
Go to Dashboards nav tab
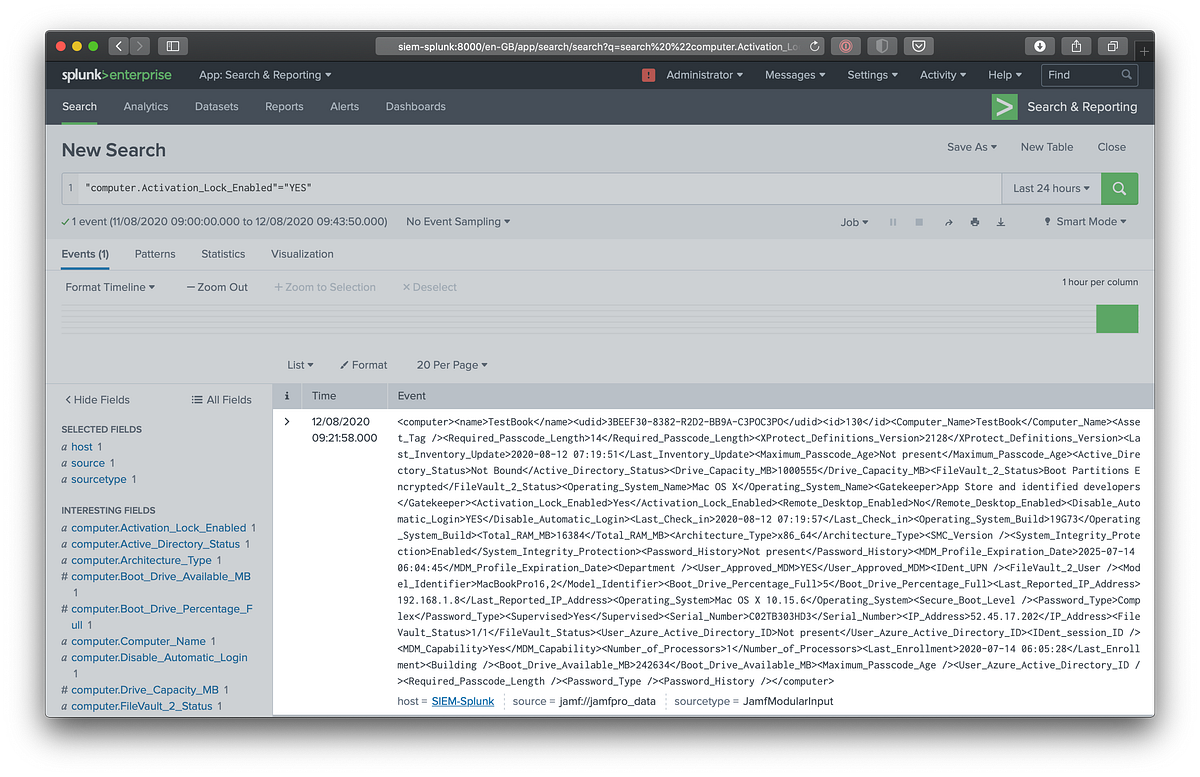415,107
